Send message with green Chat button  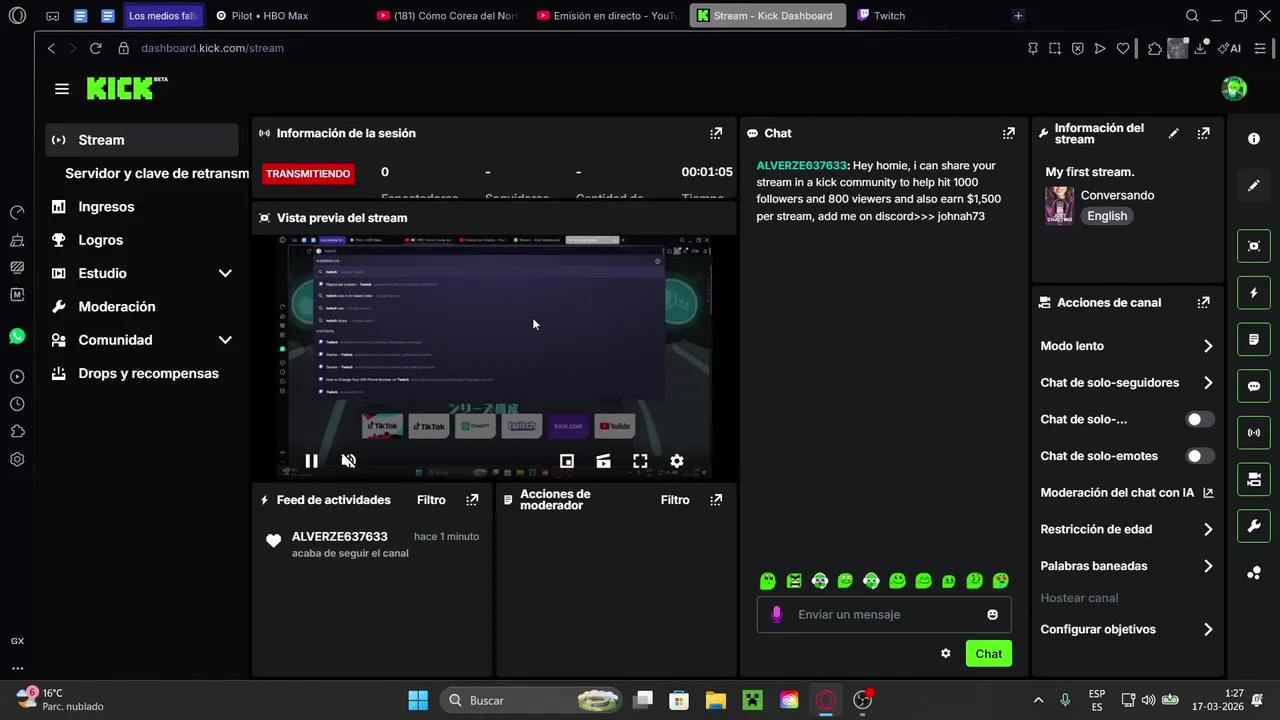(x=989, y=653)
